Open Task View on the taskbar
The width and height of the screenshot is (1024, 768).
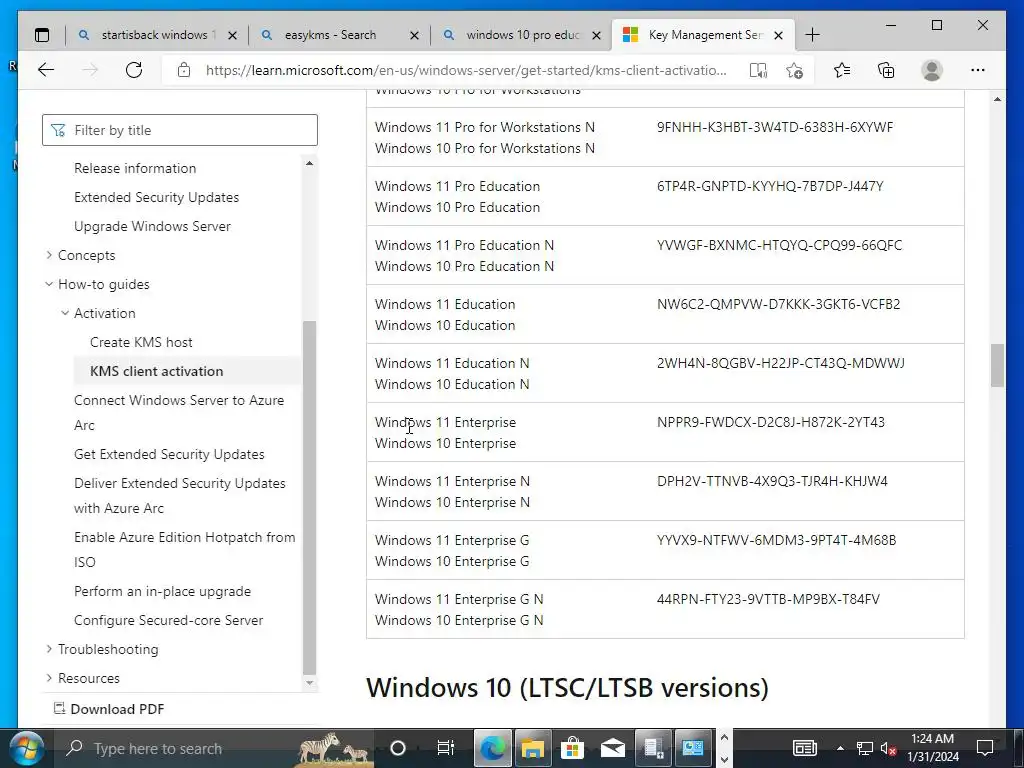[445, 748]
